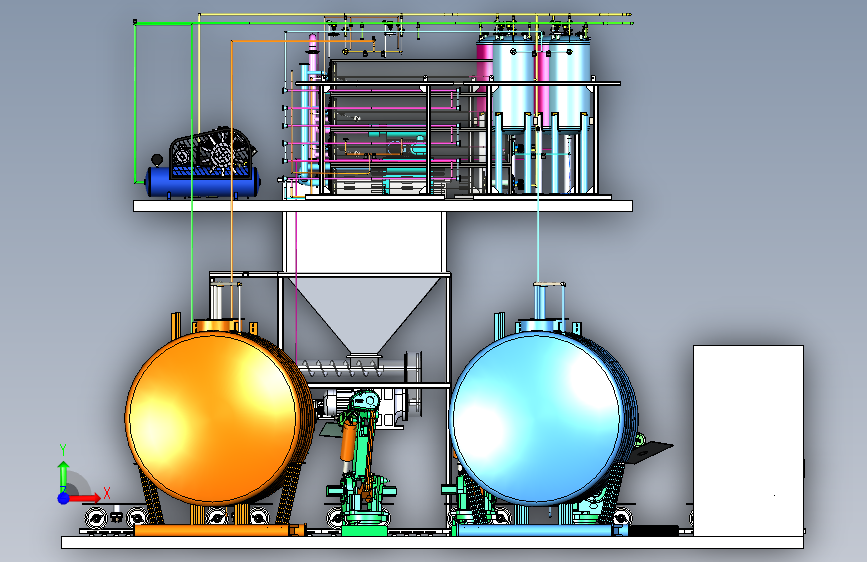Select the black compressor motor on the blue tank

(x=211, y=151)
